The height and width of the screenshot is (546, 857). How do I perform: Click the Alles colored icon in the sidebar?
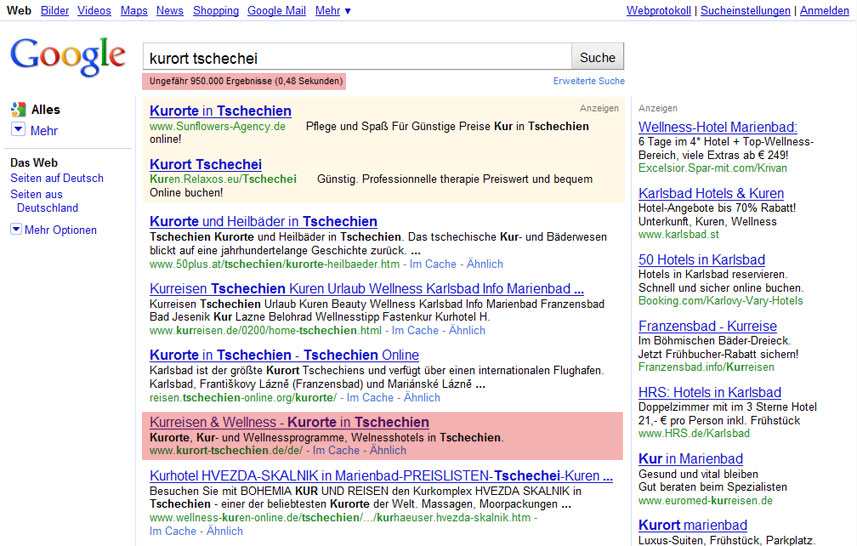tap(18, 109)
